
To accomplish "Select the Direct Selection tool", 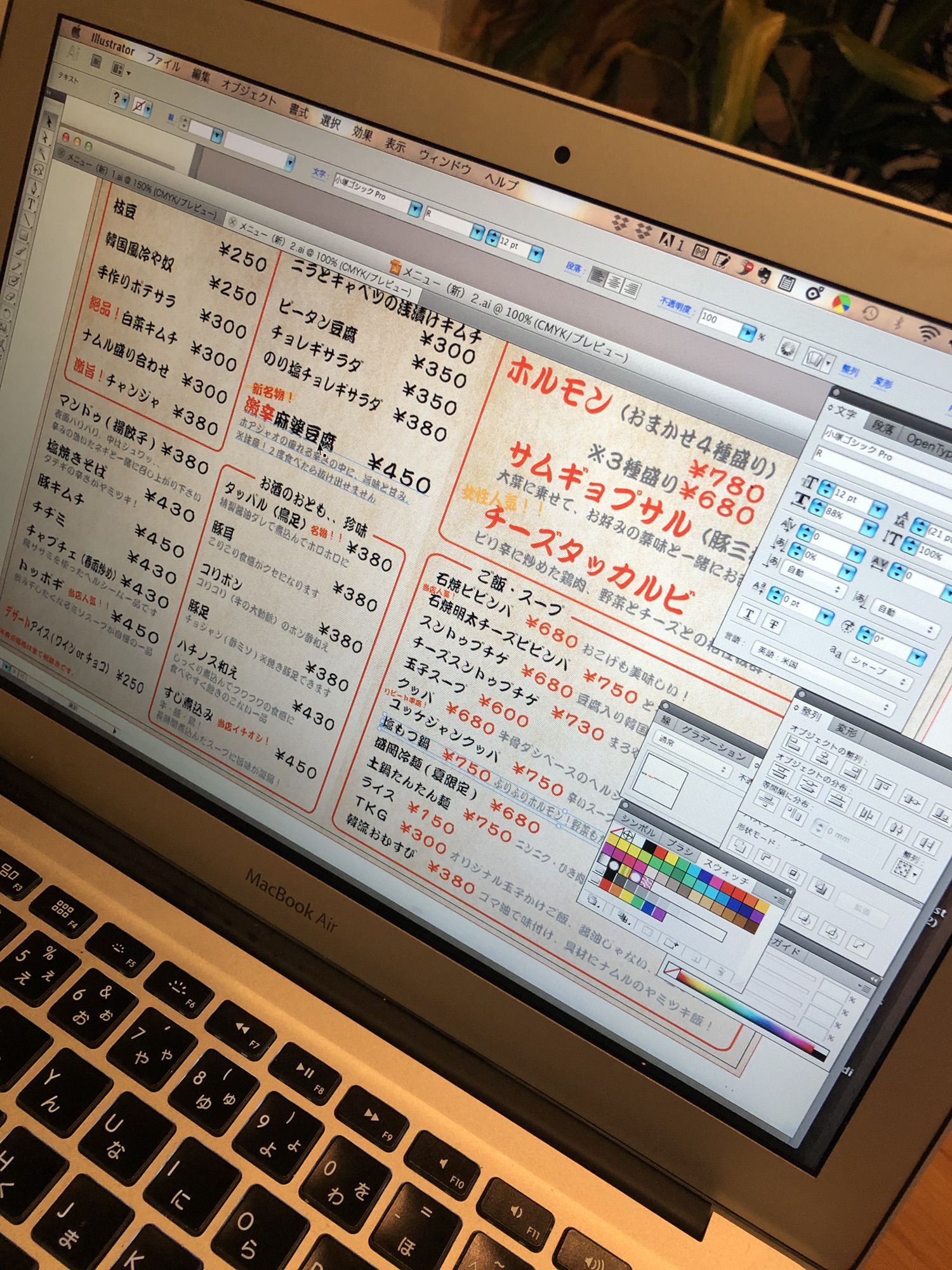I will 46,137.
